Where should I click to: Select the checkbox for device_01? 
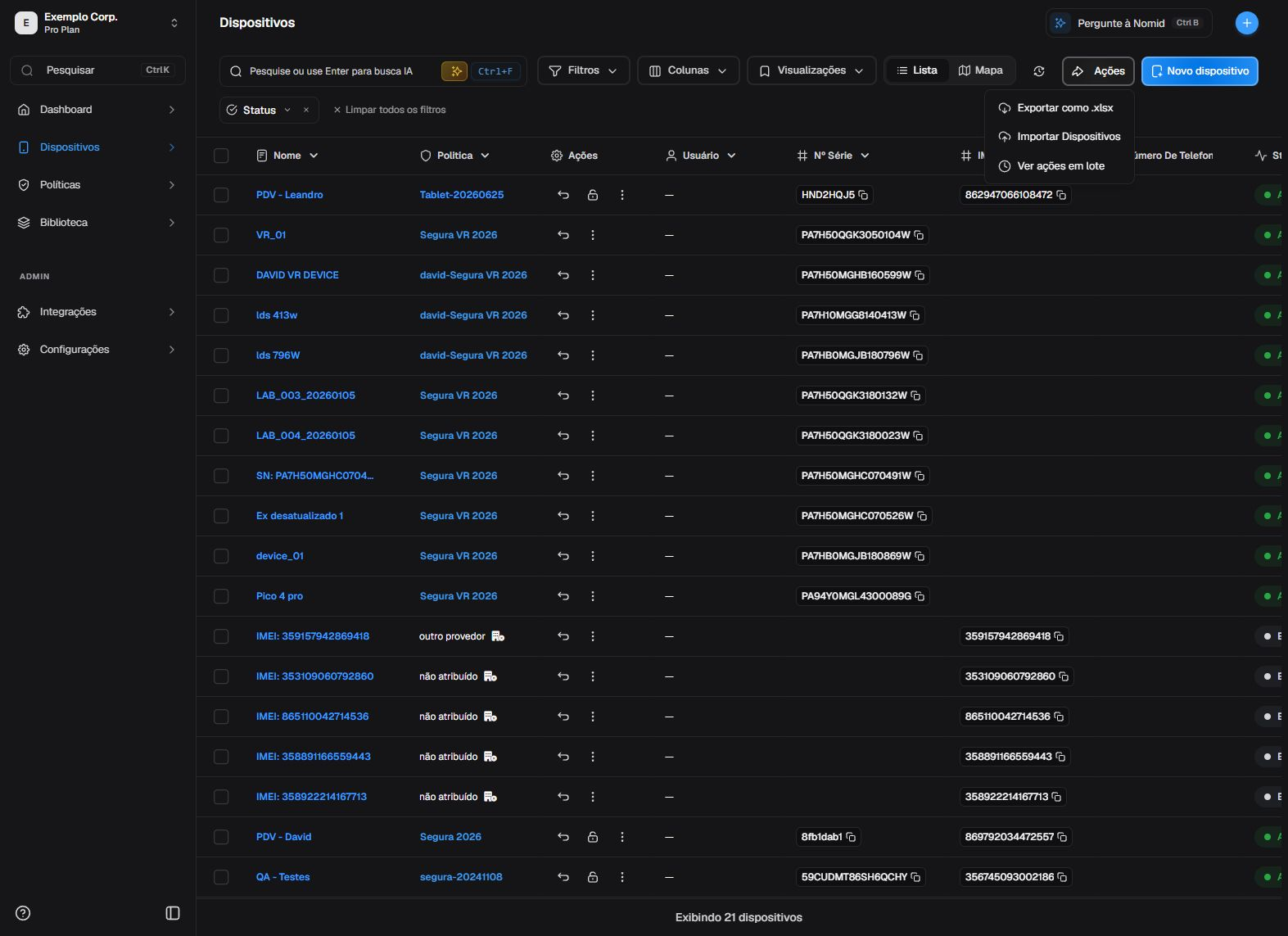click(221, 556)
